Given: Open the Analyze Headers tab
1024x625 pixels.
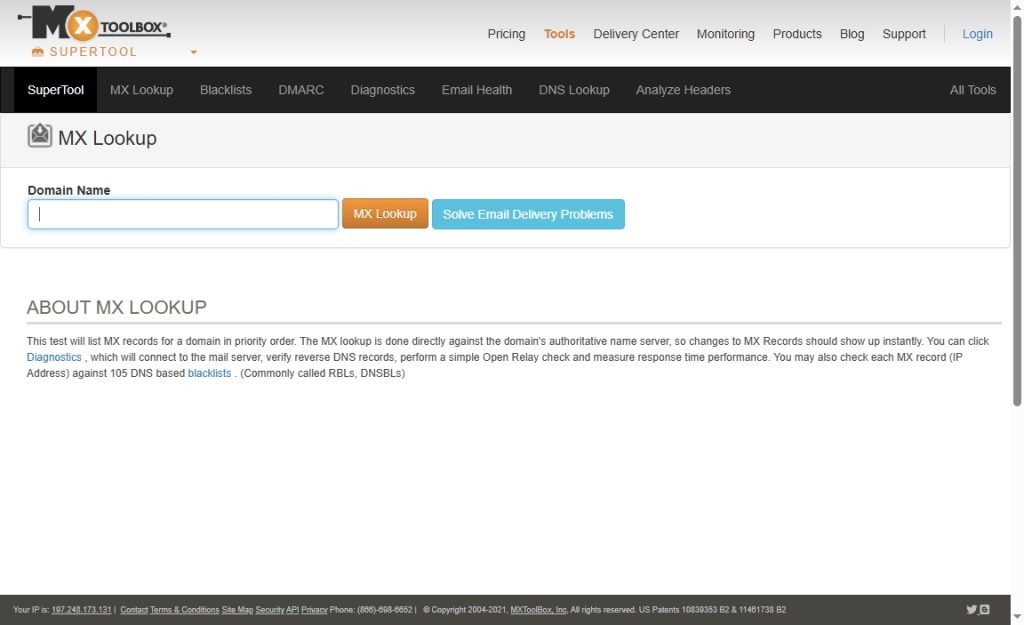Looking at the screenshot, I should pyautogui.click(x=683, y=90).
